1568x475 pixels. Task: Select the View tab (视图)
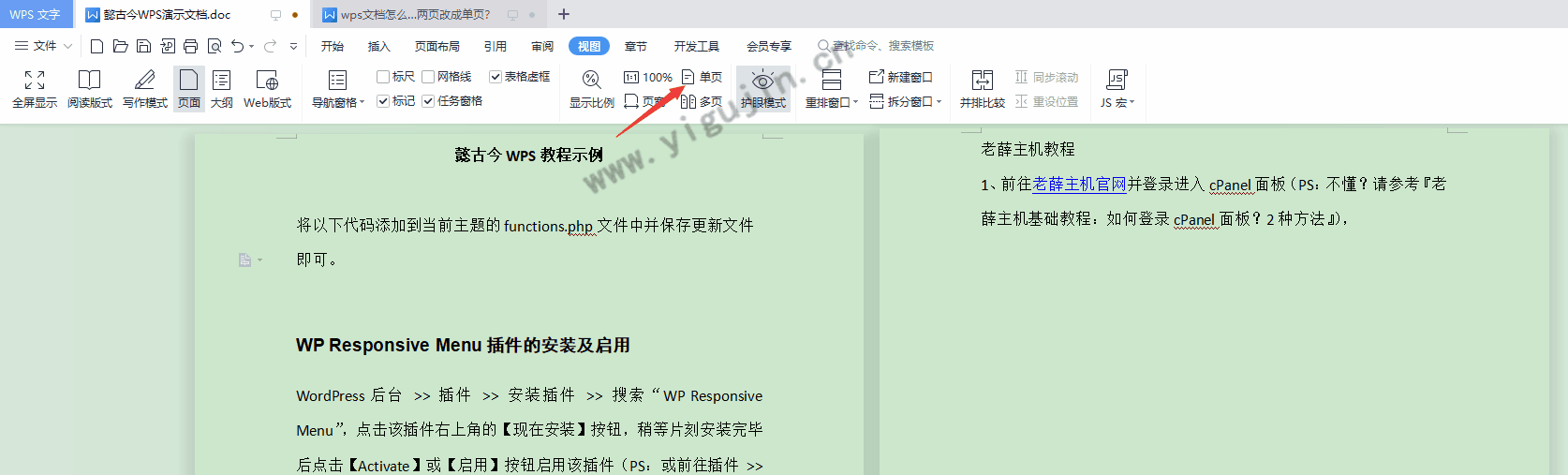click(x=589, y=46)
